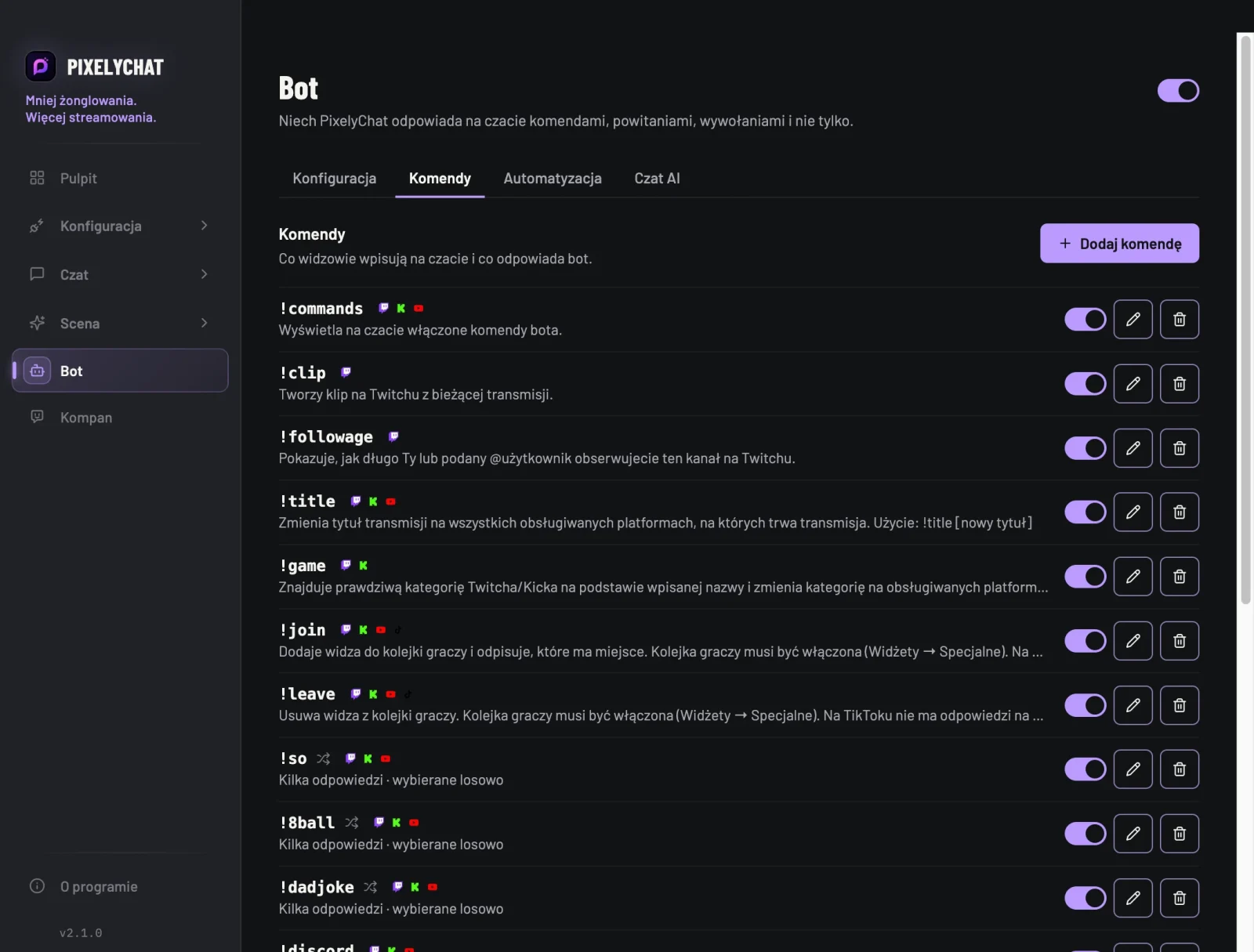Delete the !dadjoke command
The width and height of the screenshot is (1254, 952).
point(1179,898)
